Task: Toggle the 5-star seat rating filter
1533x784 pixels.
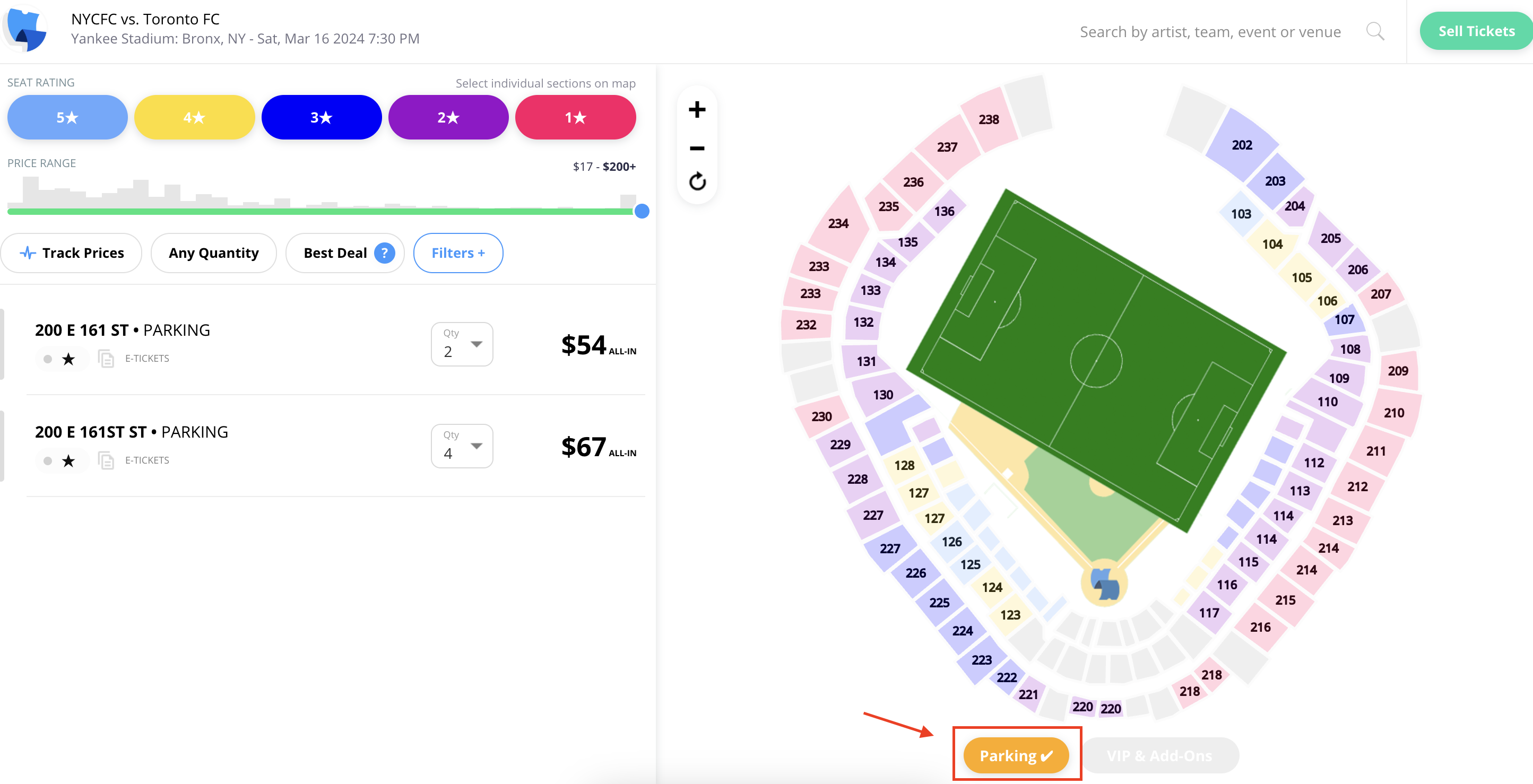Action: pyautogui.click(x=67, y=117)
